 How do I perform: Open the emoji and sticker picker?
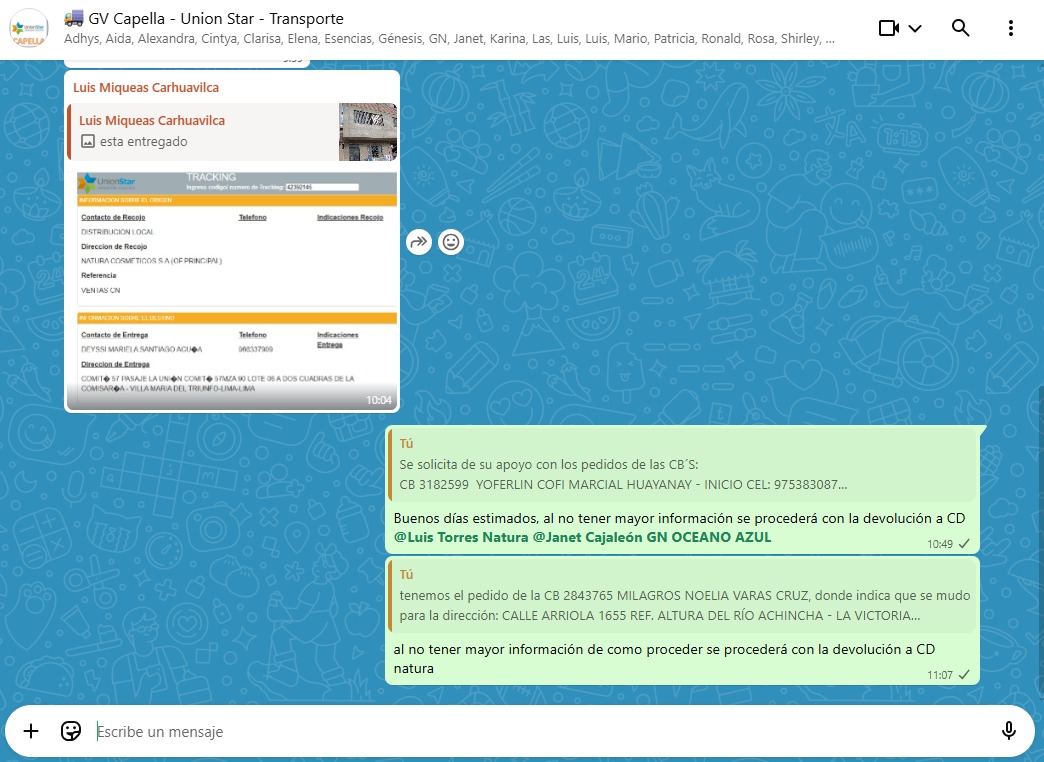70,731
